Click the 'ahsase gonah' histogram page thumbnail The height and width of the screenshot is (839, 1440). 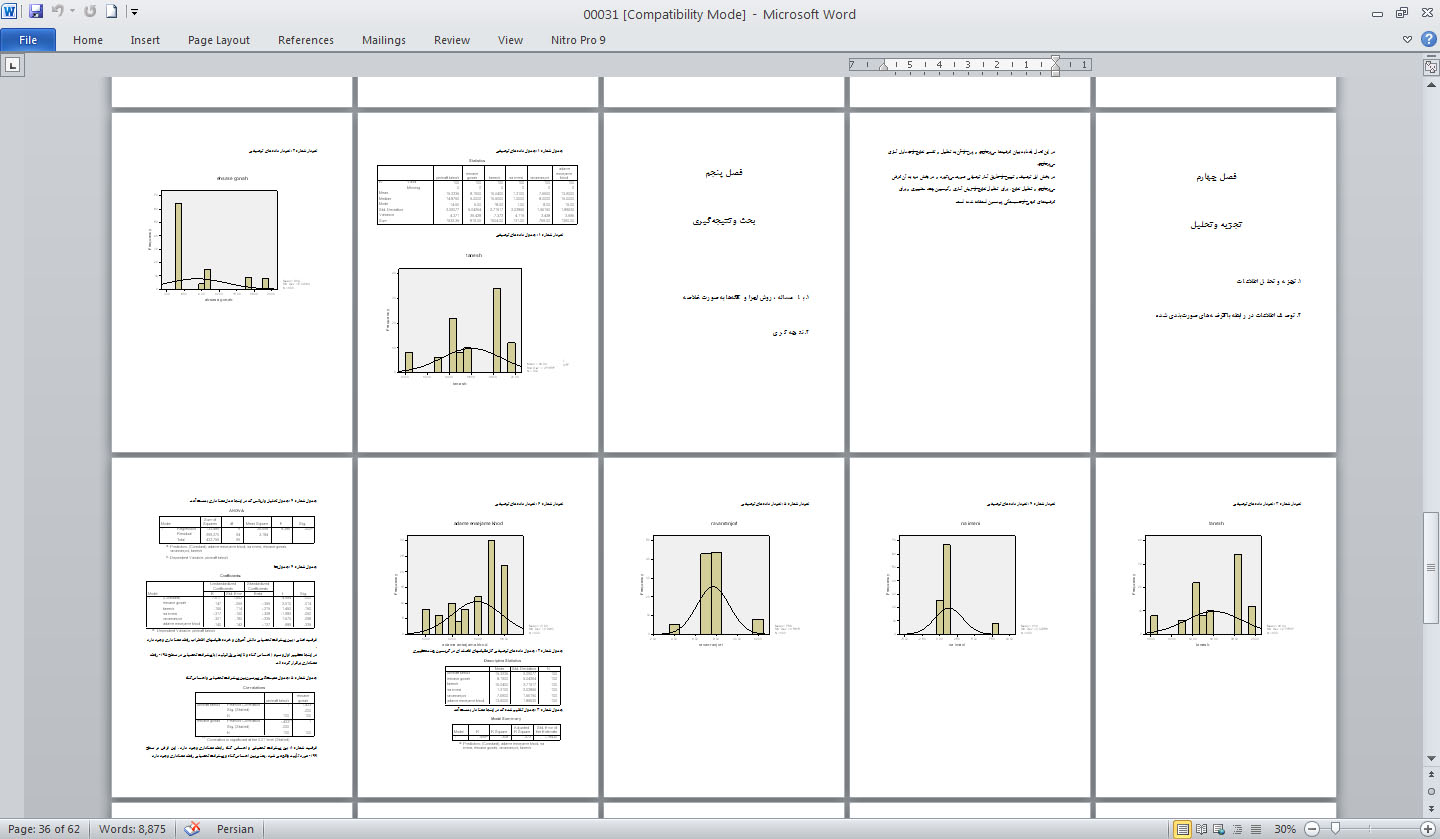tap(232, 282)
